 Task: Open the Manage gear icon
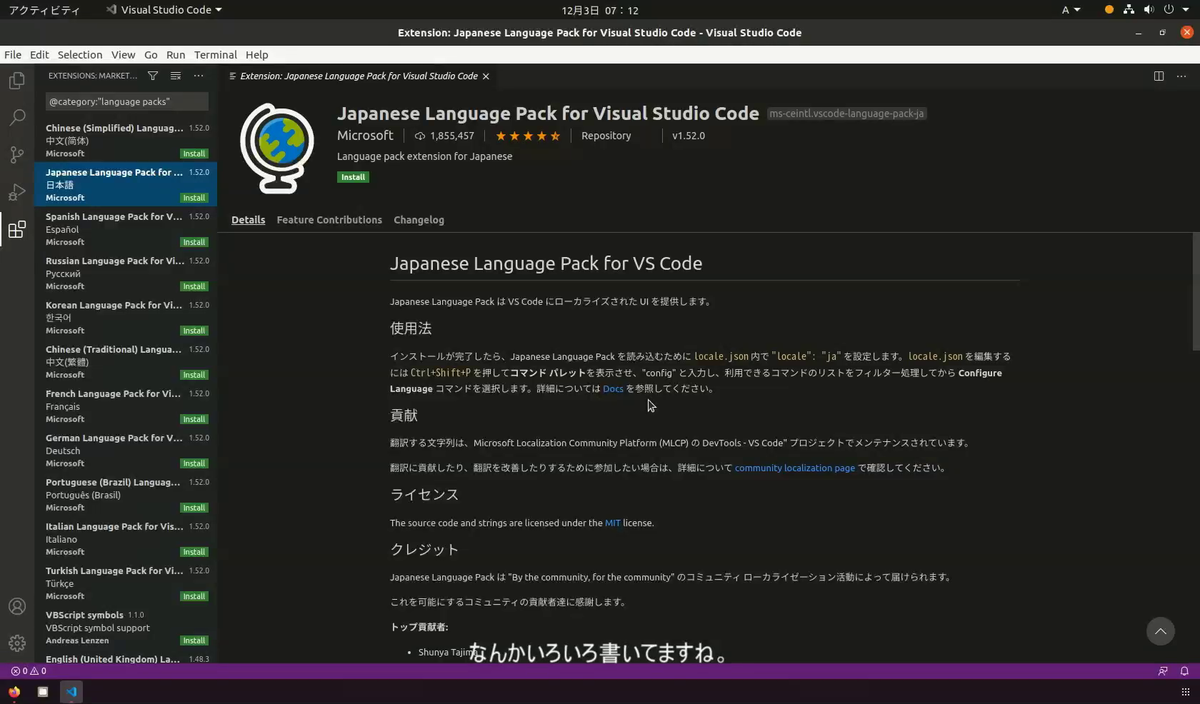(x=16, y=643)
